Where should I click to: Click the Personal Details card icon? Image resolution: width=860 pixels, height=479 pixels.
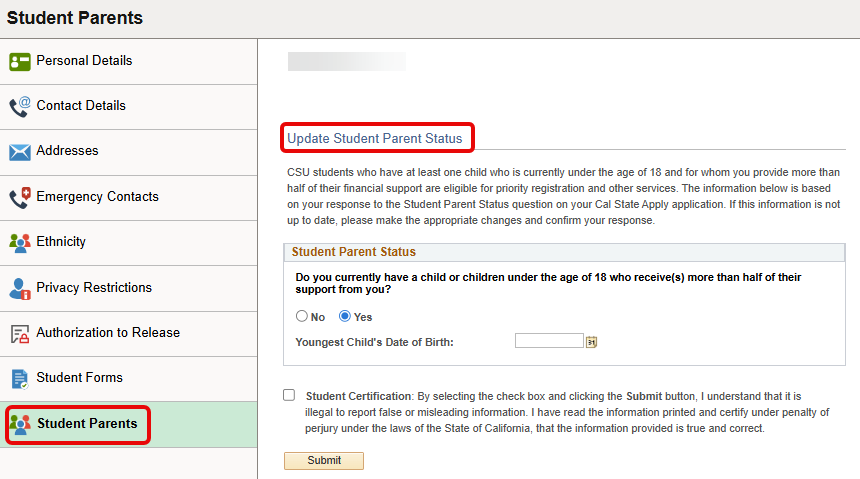(20, 62)
